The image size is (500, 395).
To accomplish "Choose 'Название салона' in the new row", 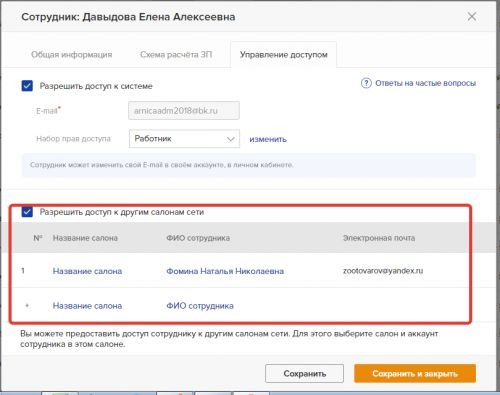I will coord(87,306).
